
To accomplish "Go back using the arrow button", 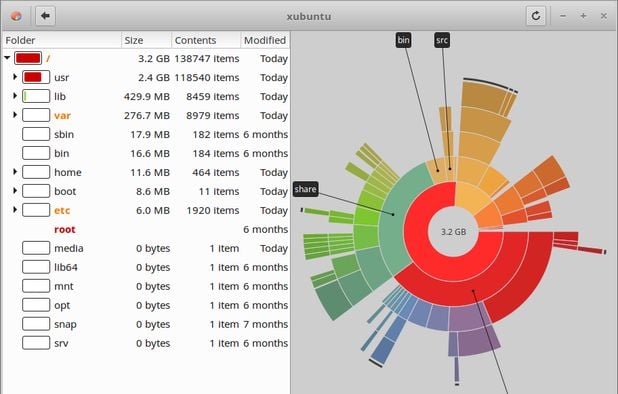I will 45,16.
